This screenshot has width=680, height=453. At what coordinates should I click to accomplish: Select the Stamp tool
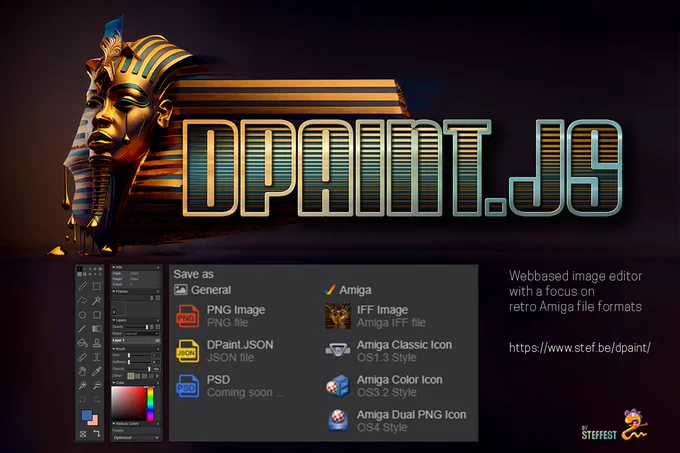[x=97, y=343]
